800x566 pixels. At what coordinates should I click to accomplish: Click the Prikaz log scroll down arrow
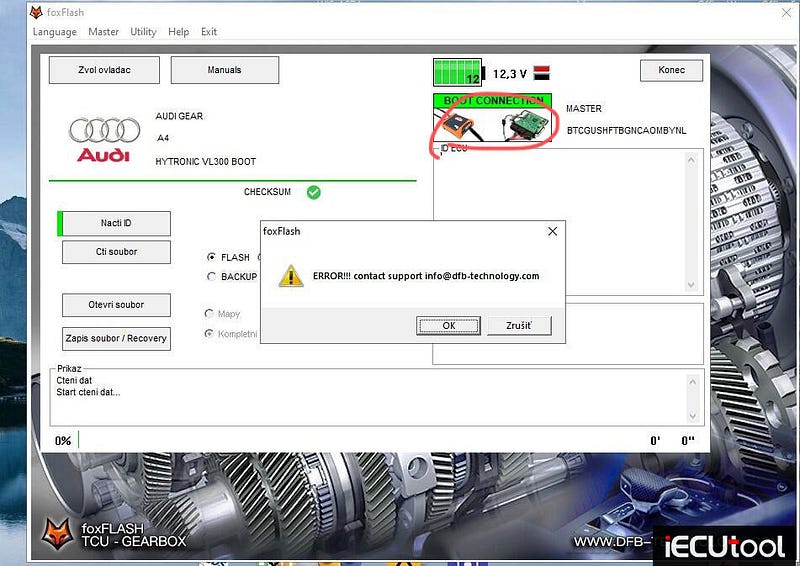[x=692, y=416]
